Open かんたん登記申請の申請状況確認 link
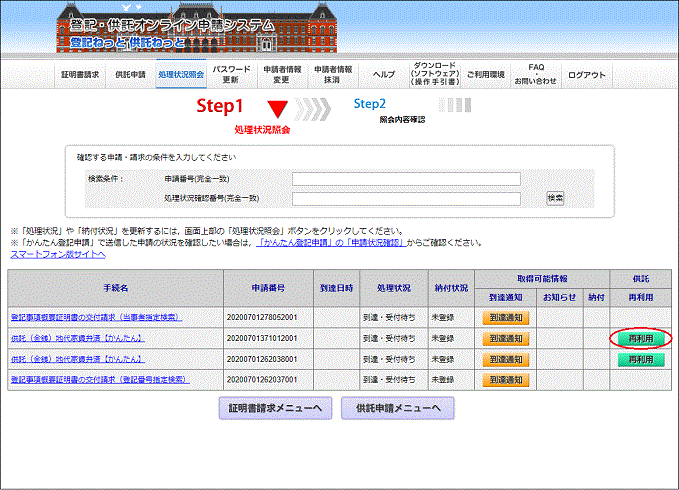This screenshot has width=679, height=490. [331, 243]
